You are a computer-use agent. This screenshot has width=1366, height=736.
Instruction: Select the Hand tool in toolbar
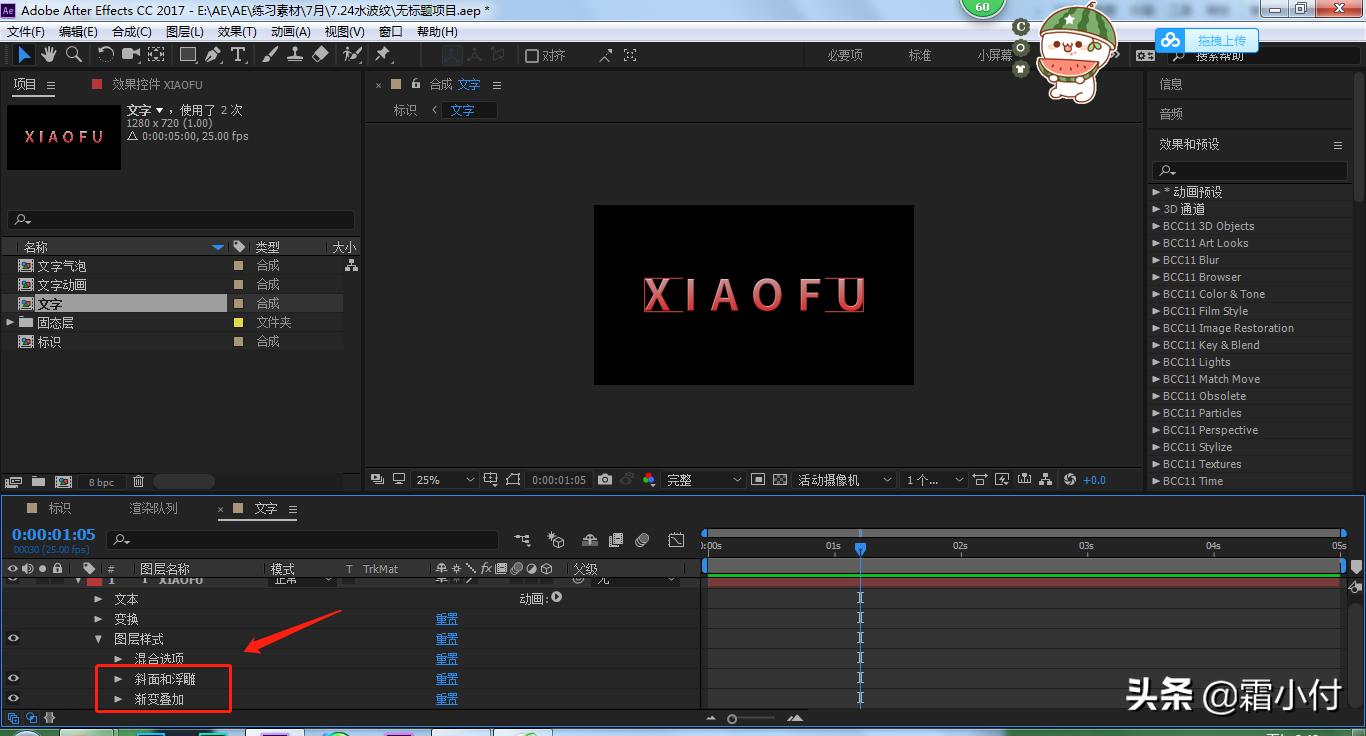(48, 55)
